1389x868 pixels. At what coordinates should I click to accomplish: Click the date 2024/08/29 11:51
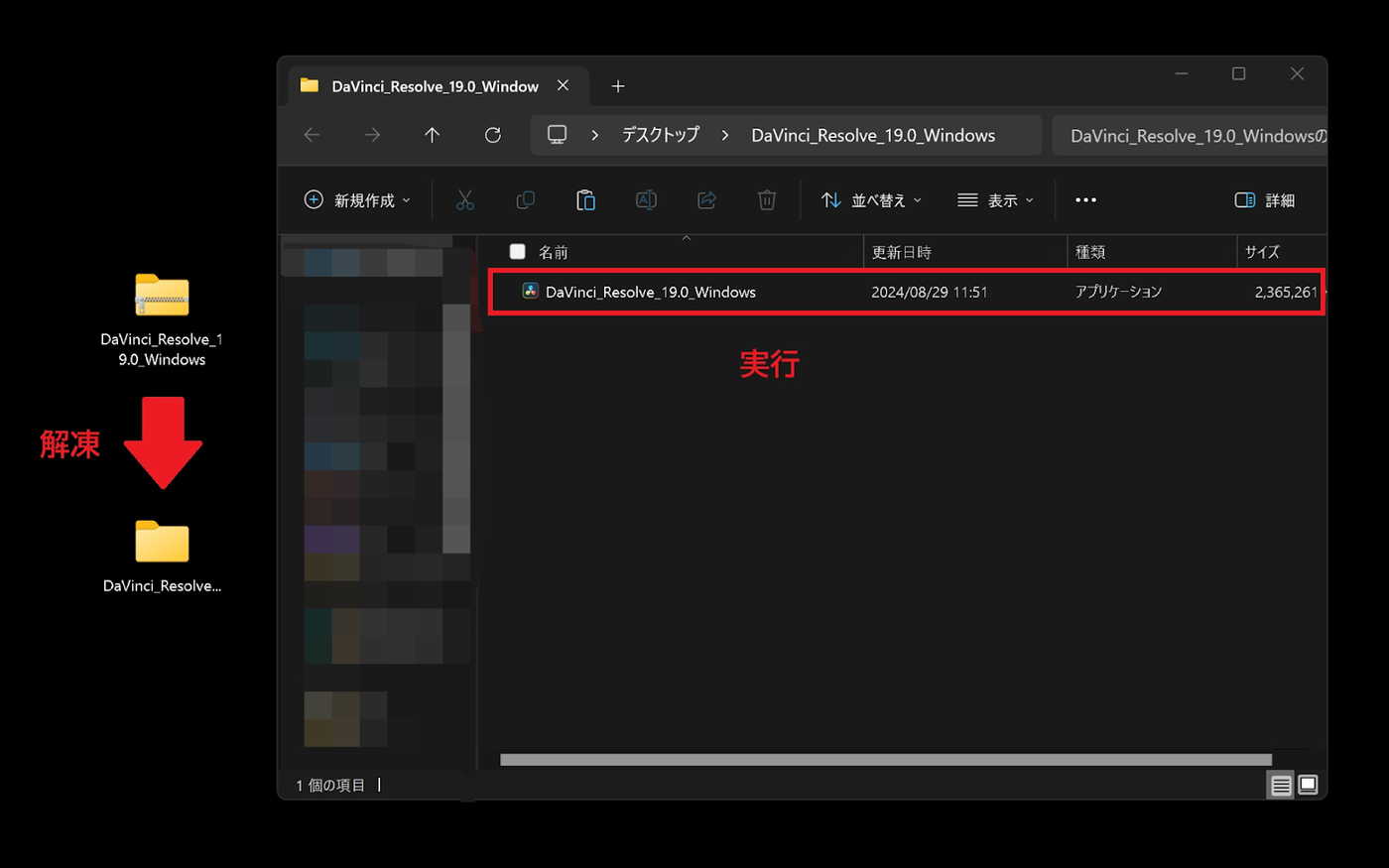point(930,292)
